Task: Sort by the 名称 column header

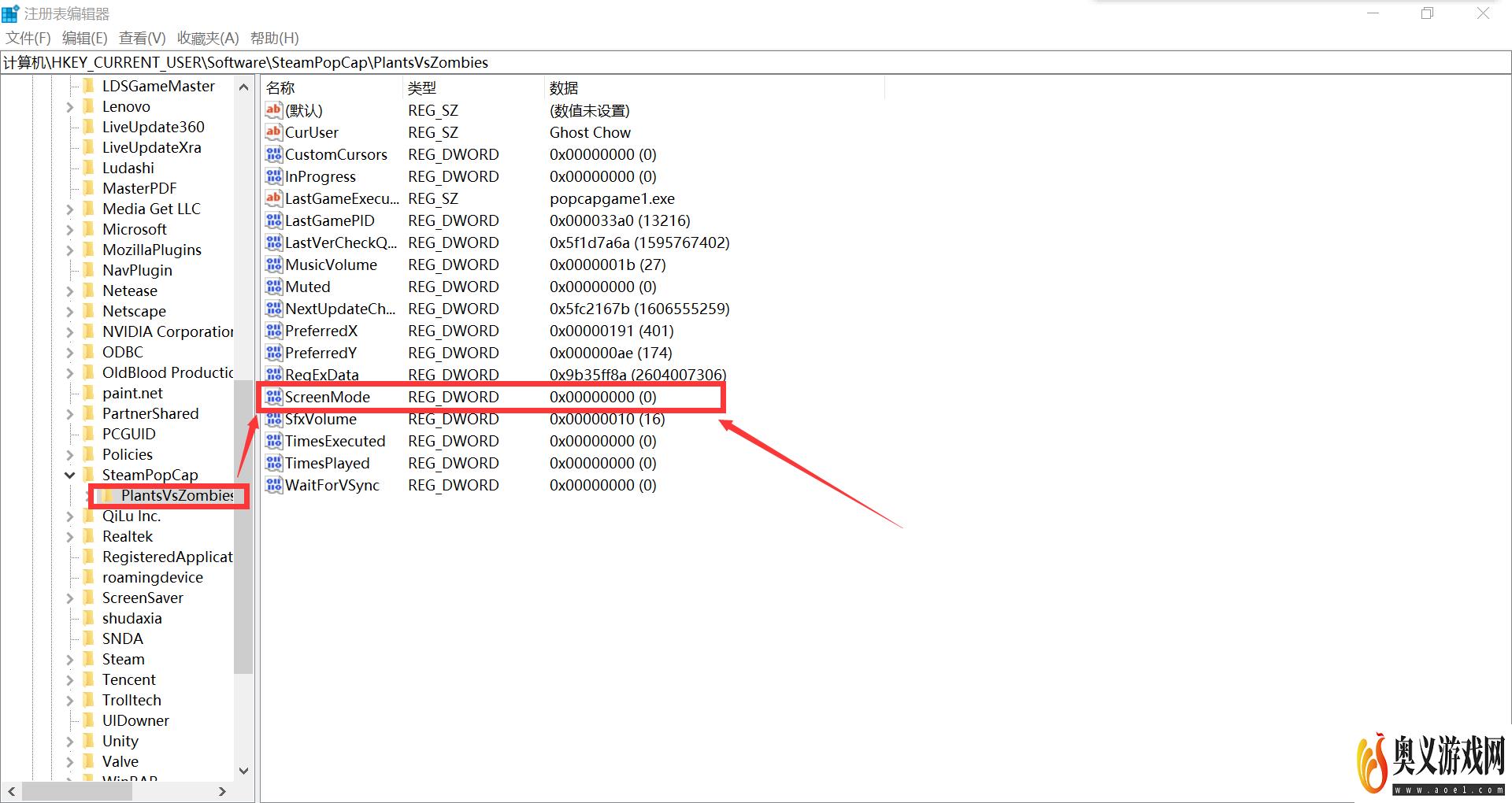Action: (x=332, y=87)
